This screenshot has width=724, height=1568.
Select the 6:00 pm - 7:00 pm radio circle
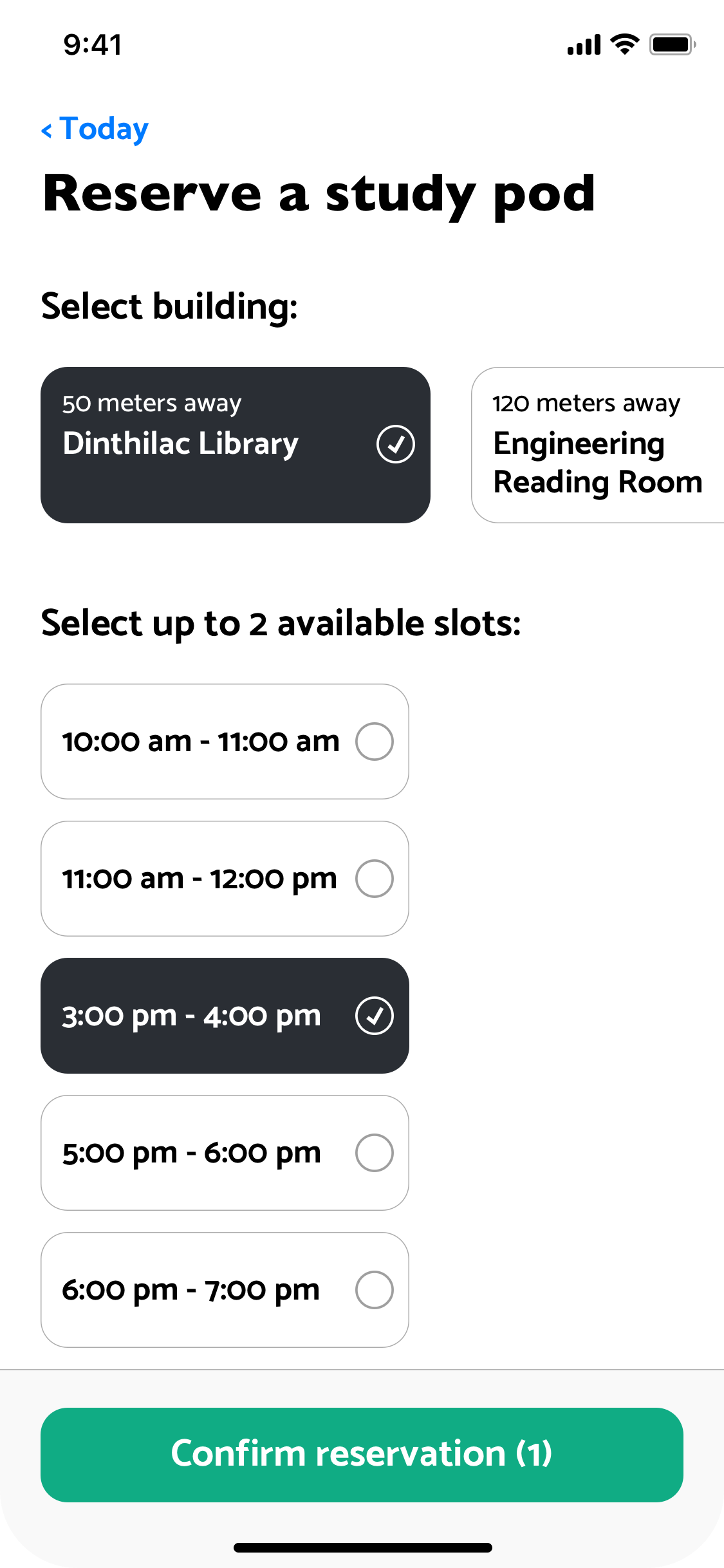(x=375, y=1290)
